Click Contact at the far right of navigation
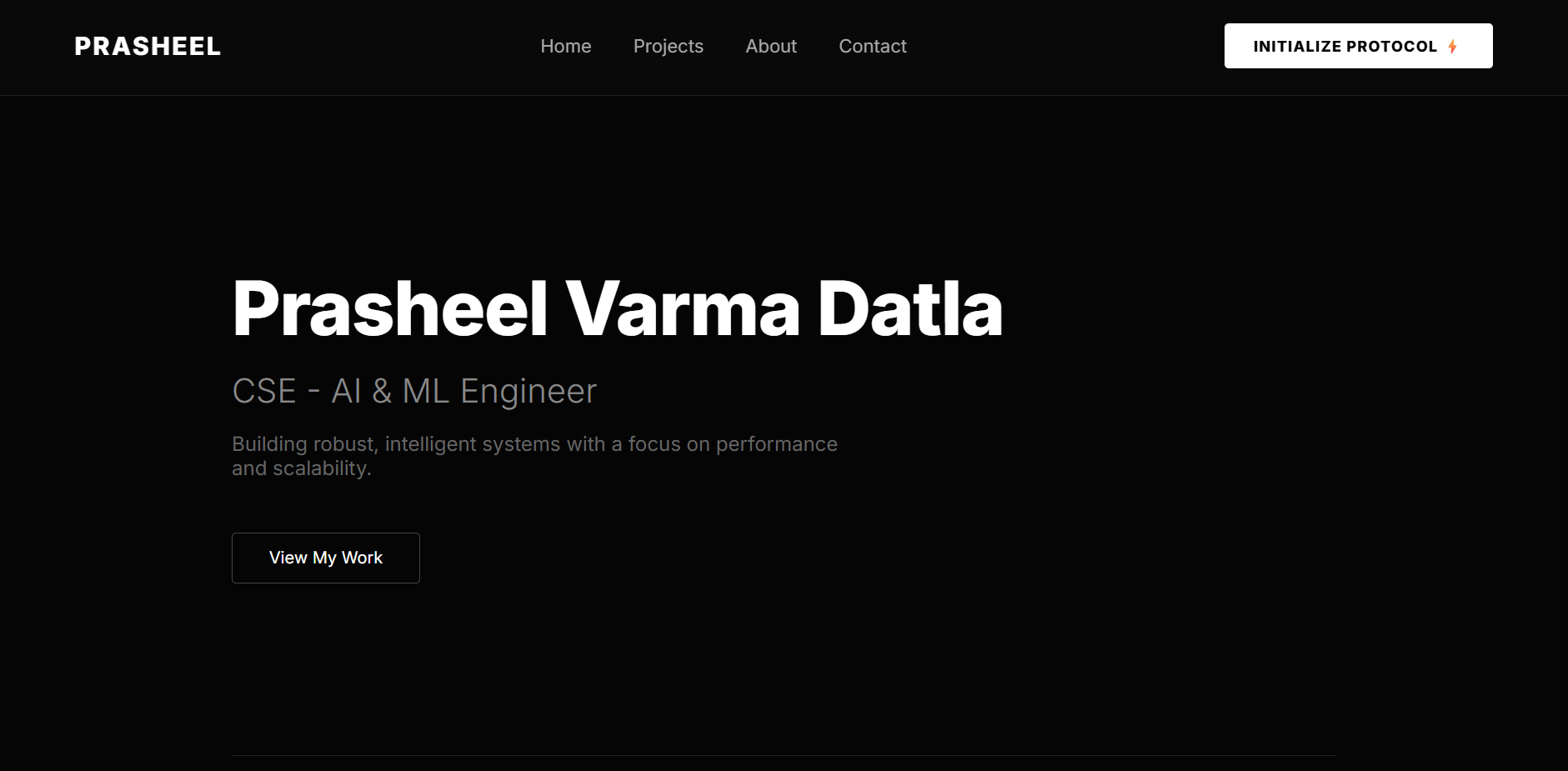Viewport: 1568px width, 771px height. point(873,46)
